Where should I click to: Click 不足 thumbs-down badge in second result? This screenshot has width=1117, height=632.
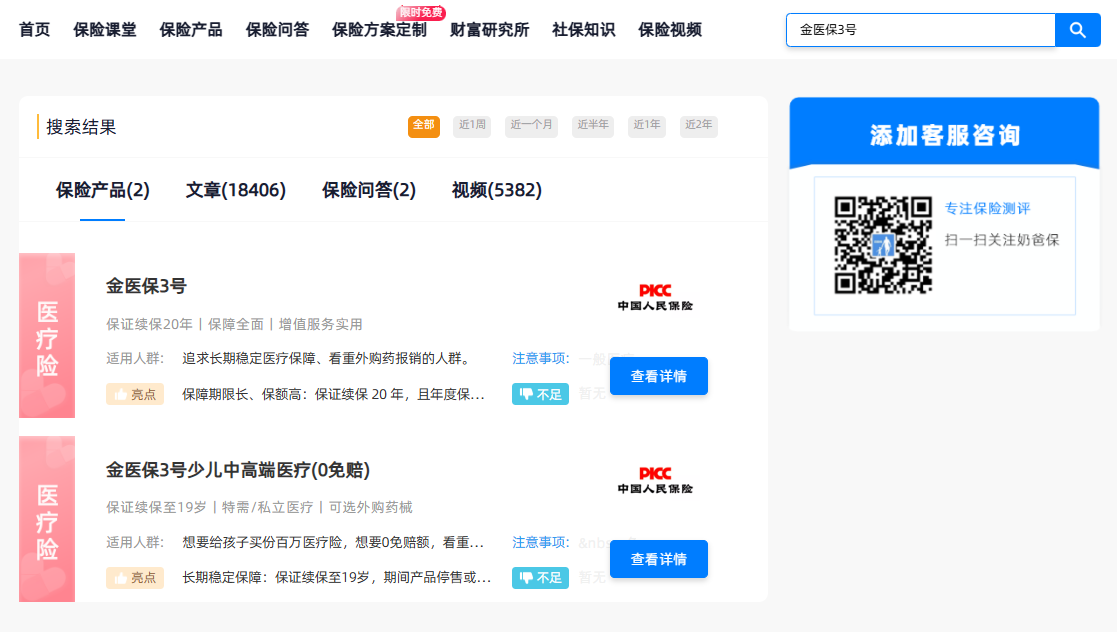540,577
